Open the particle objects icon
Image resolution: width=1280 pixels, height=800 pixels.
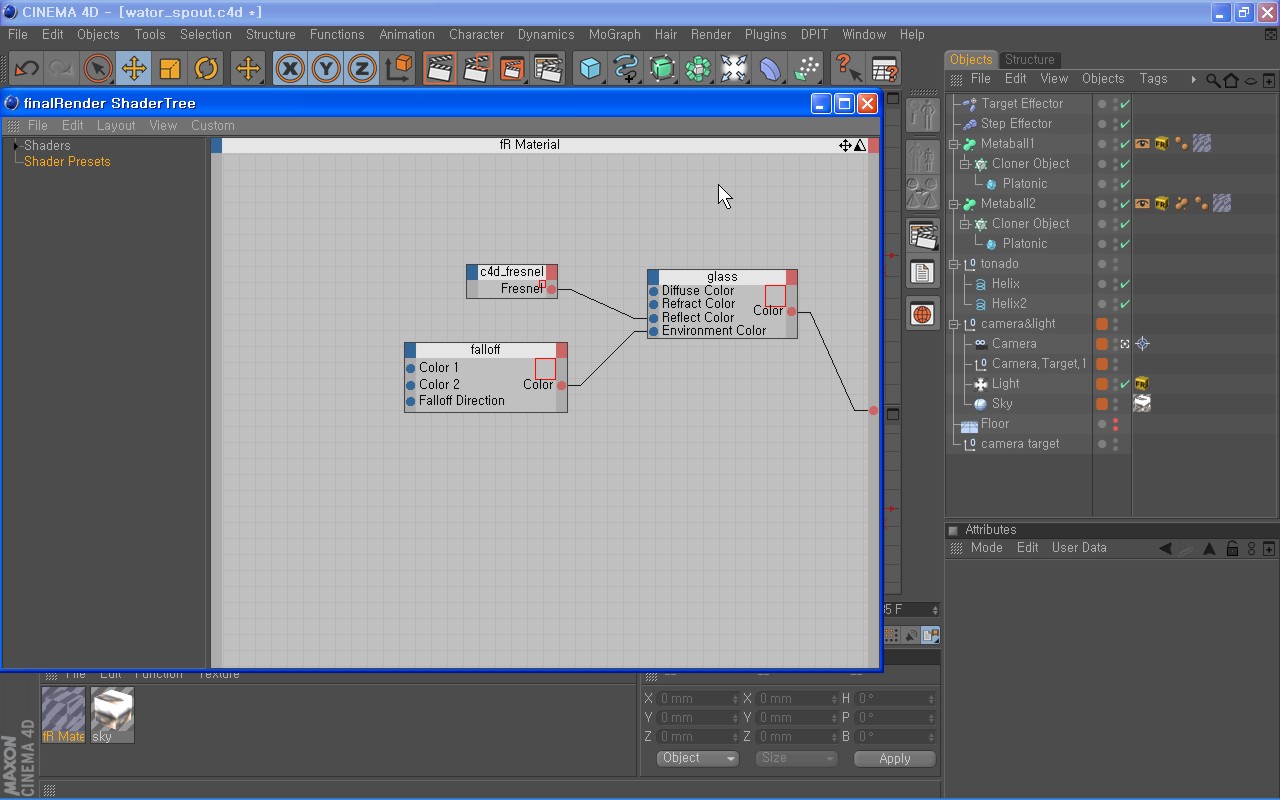(806, 69)
